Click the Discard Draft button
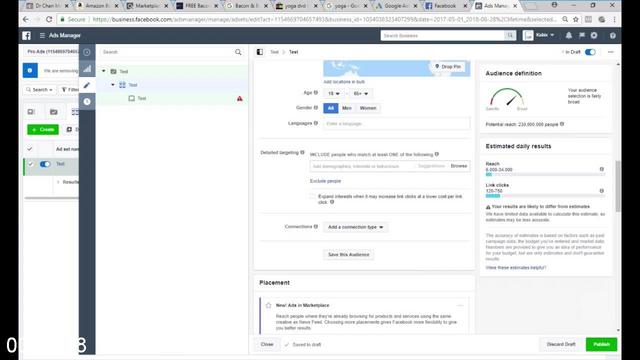Screen dimensions: 640x360 coord(561,344)
